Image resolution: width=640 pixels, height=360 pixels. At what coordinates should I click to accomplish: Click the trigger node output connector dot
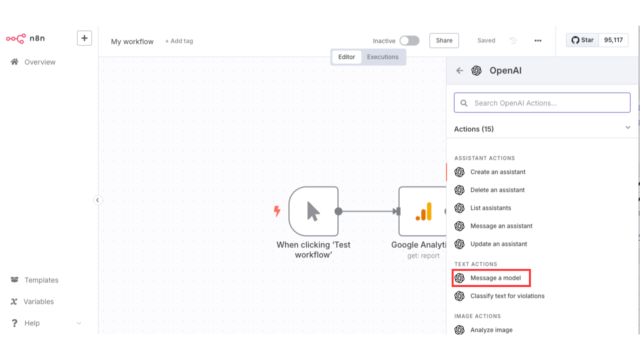338,211
